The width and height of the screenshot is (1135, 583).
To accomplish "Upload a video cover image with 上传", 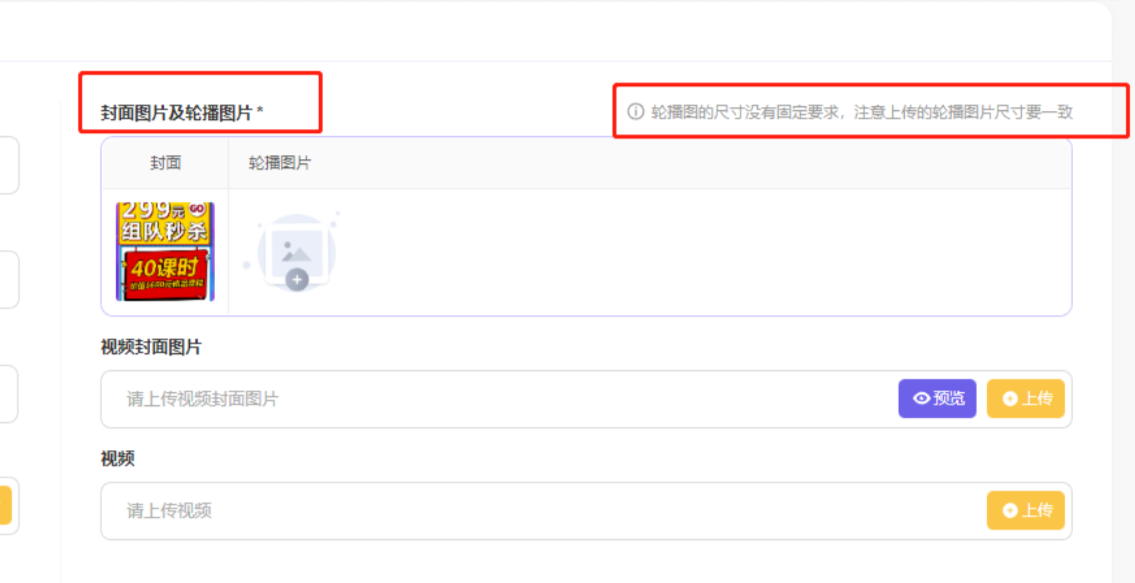I will (1026, 398).
